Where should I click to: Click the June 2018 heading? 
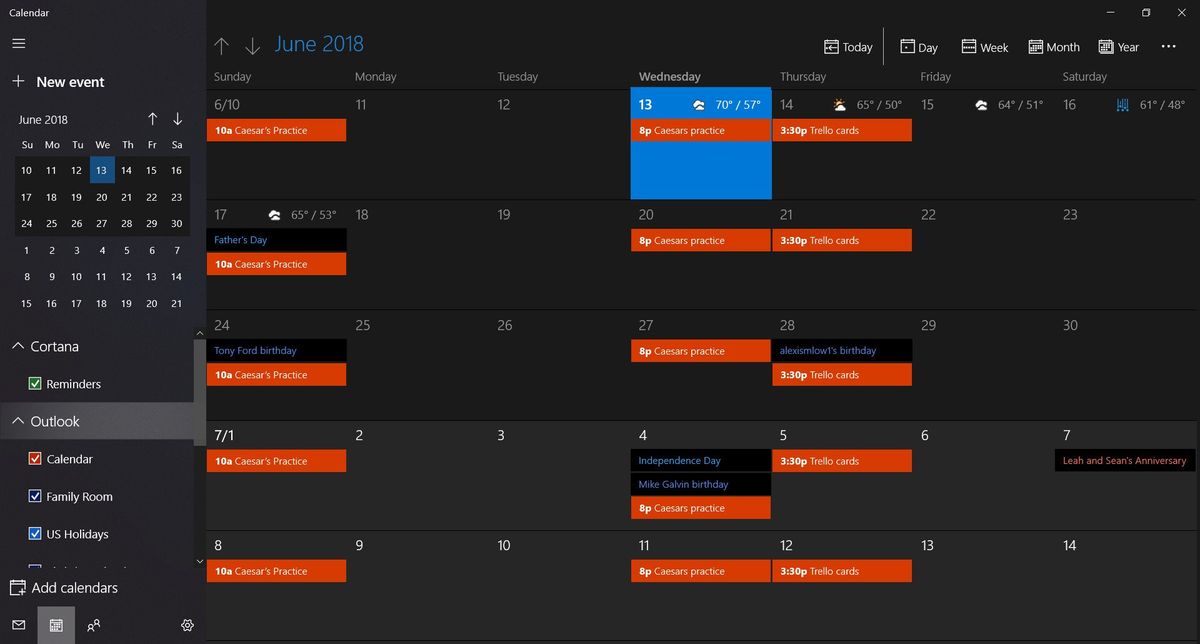(319, 43)
